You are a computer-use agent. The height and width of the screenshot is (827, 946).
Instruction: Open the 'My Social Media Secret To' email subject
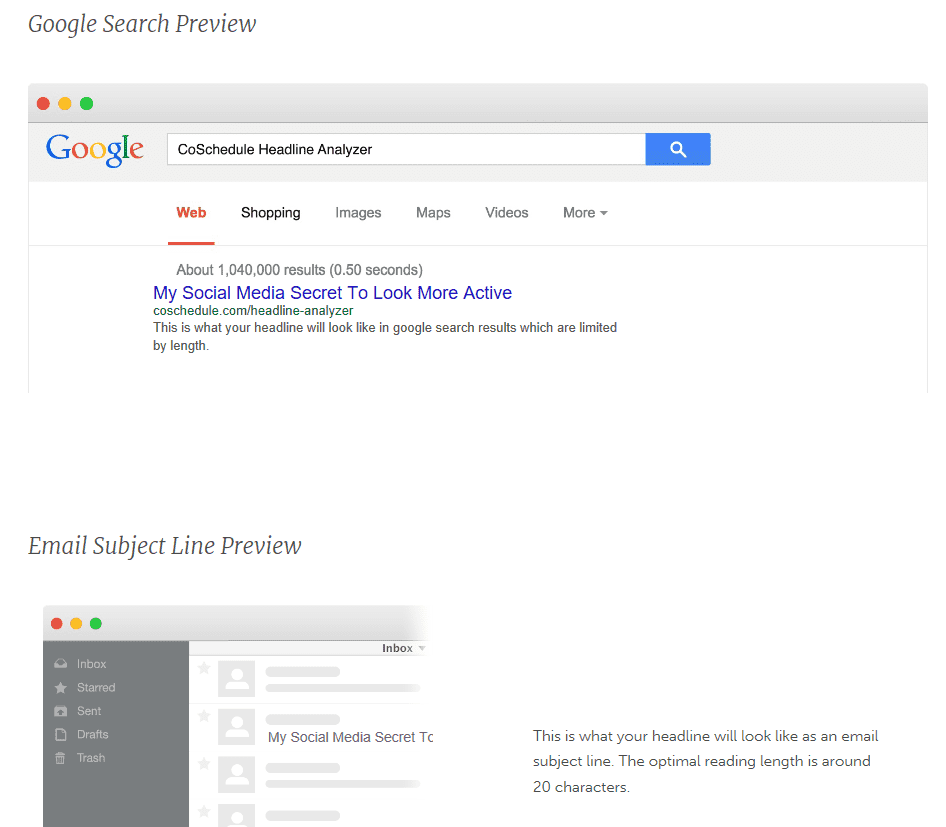[x=351, y=737]
